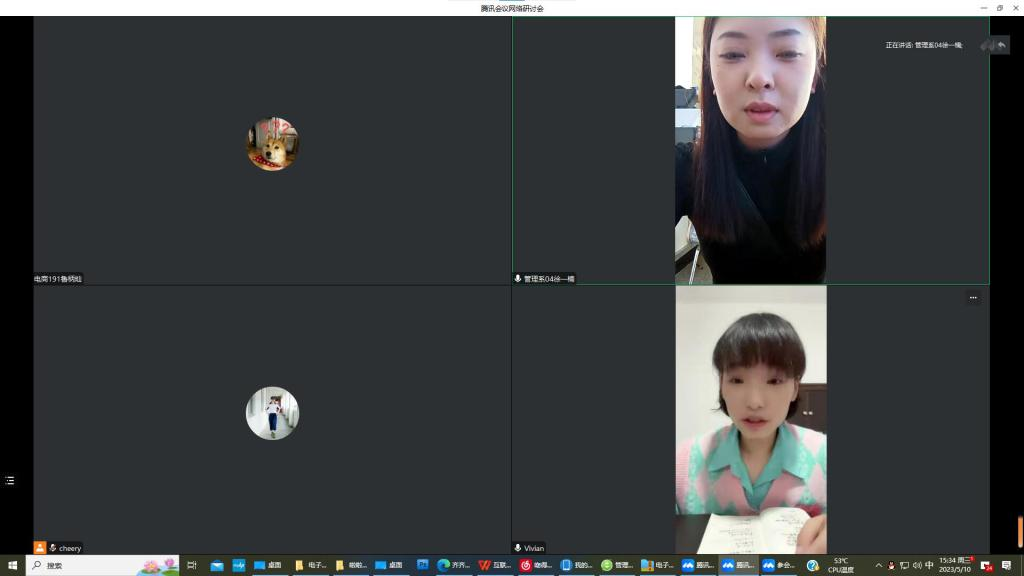
Task: Click the orange host icon next to cheery
Action: (40, 548)
